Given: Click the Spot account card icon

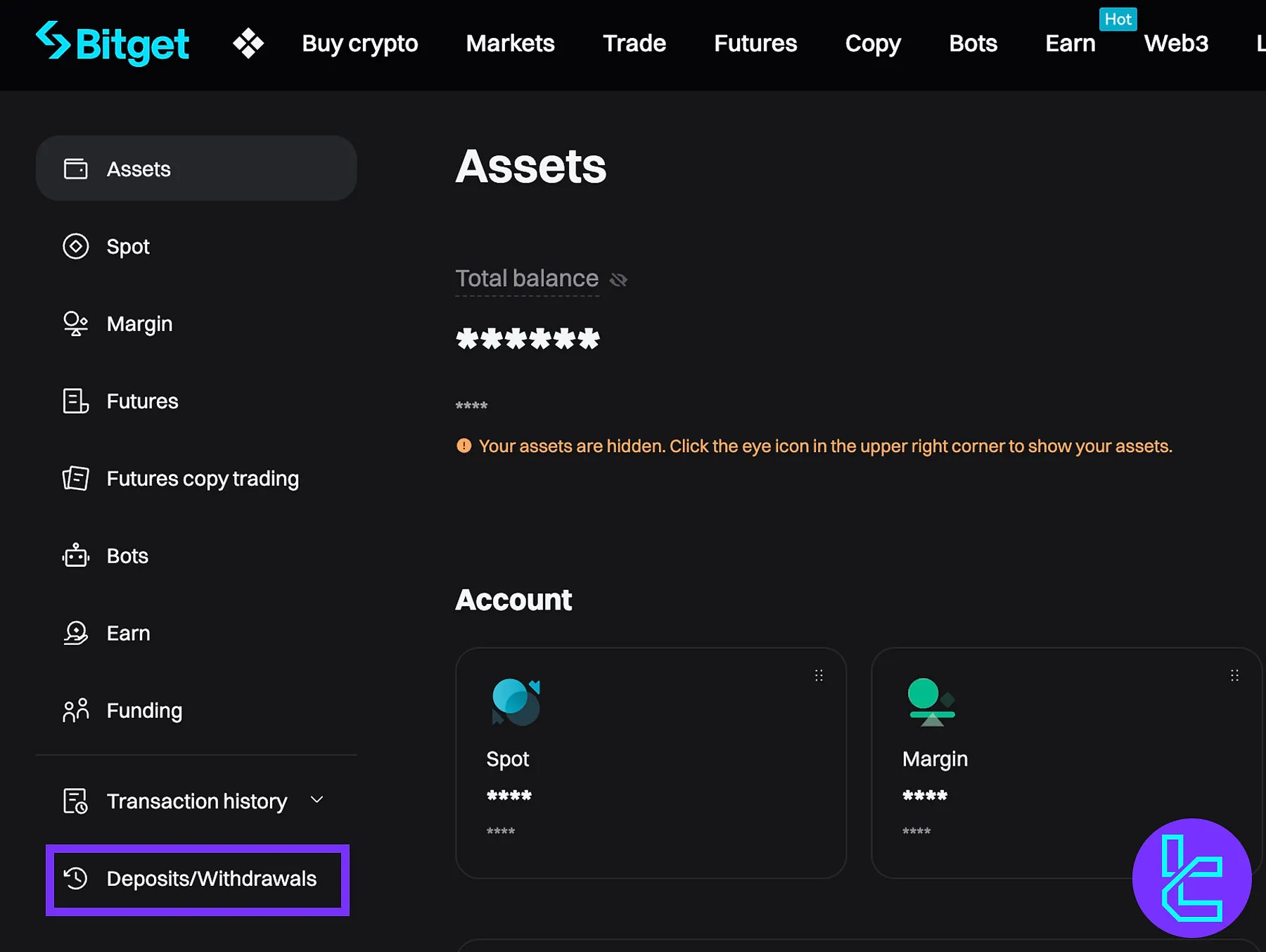Looking at the screenshot, I should [x=516, y=702].
